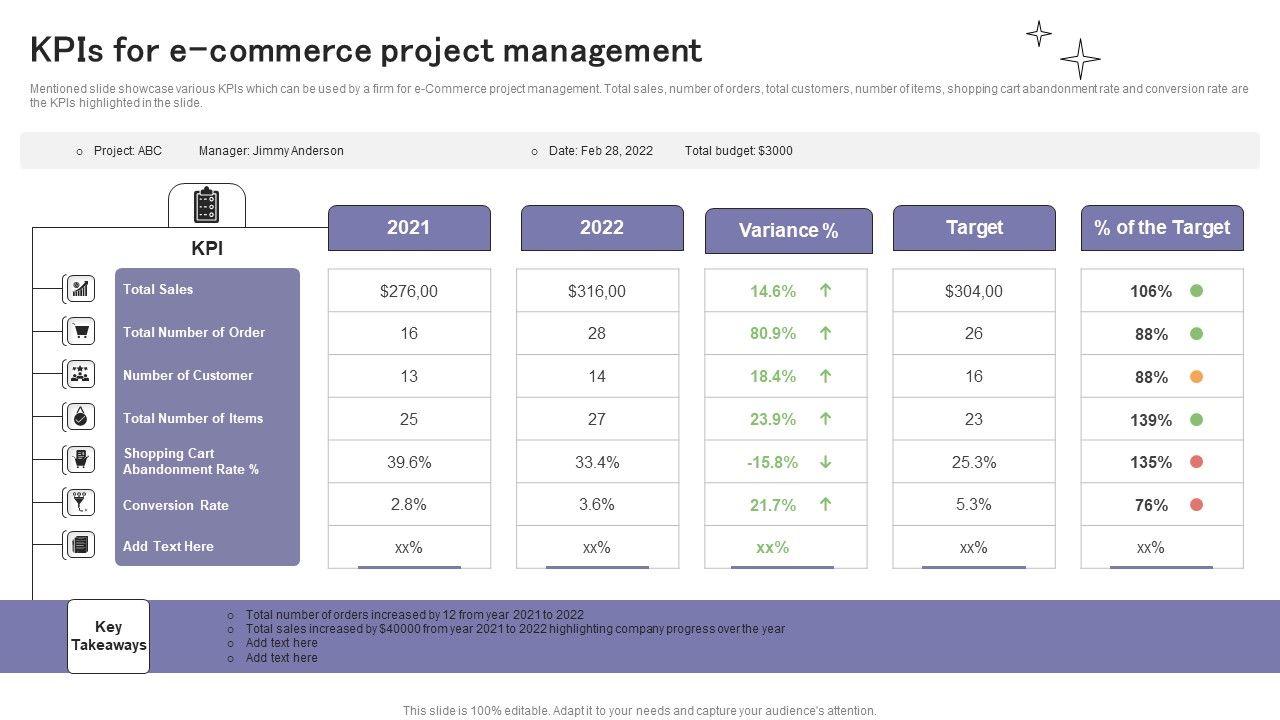Click the up arrow next to 18.4%

pyautogui.click(x=826, y=376)
